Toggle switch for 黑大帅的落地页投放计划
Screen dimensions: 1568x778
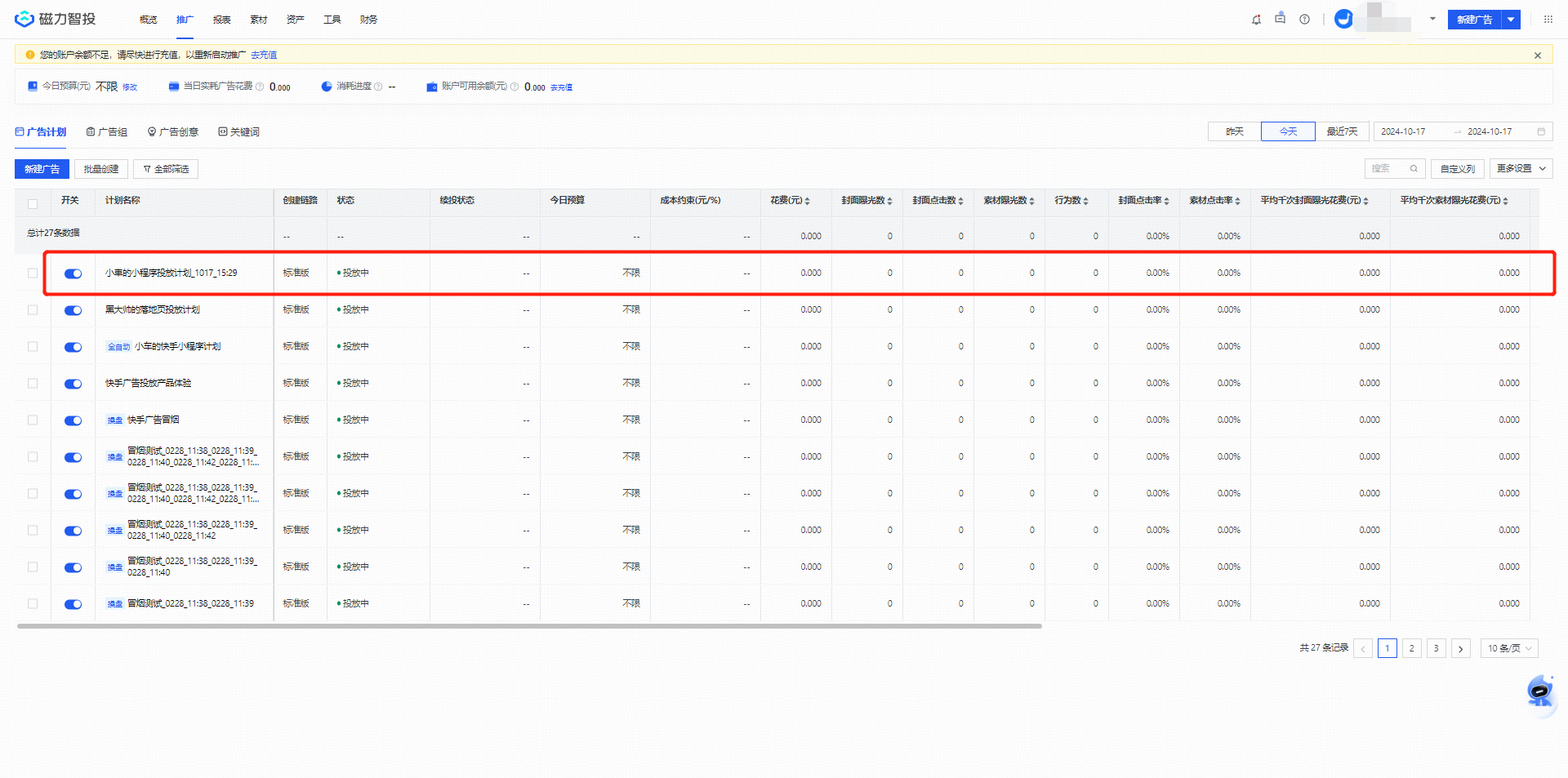coord(73,310)
